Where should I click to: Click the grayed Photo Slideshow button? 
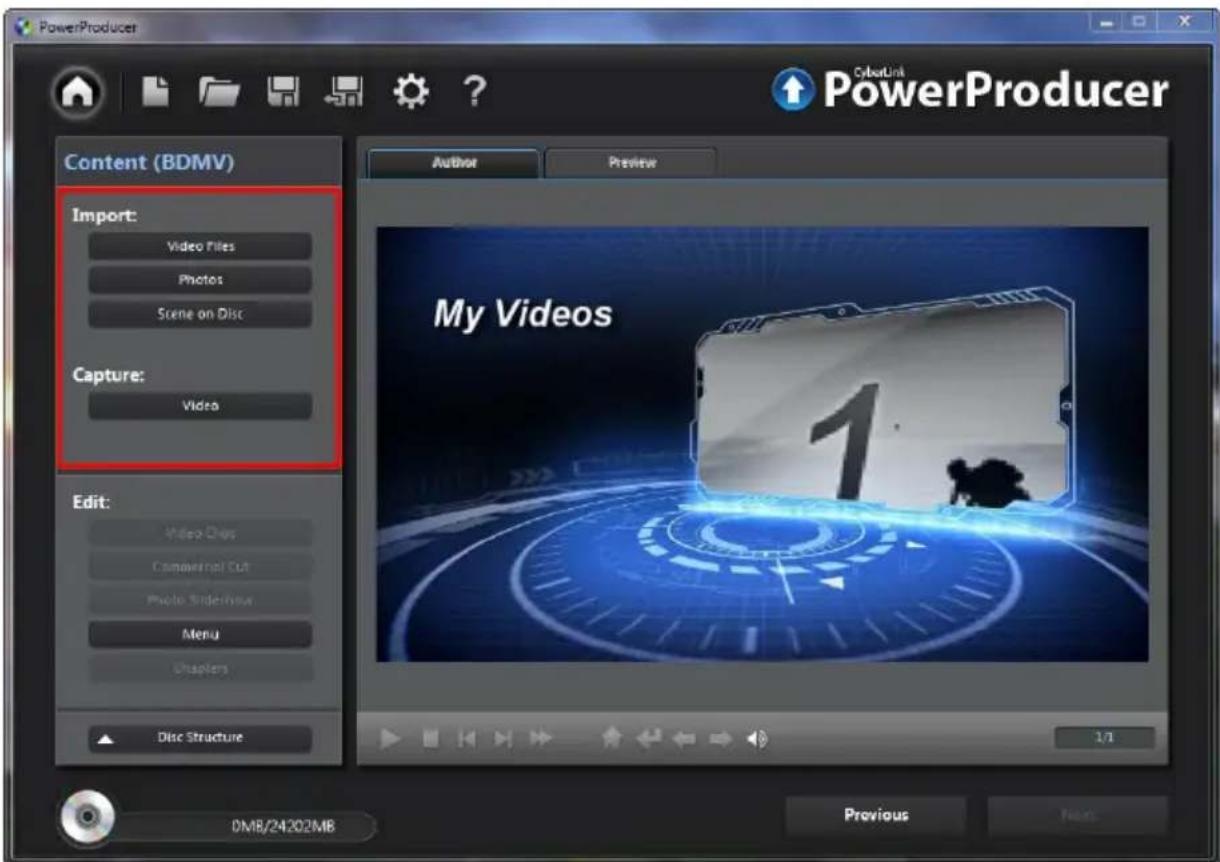[x=200, y=601]
